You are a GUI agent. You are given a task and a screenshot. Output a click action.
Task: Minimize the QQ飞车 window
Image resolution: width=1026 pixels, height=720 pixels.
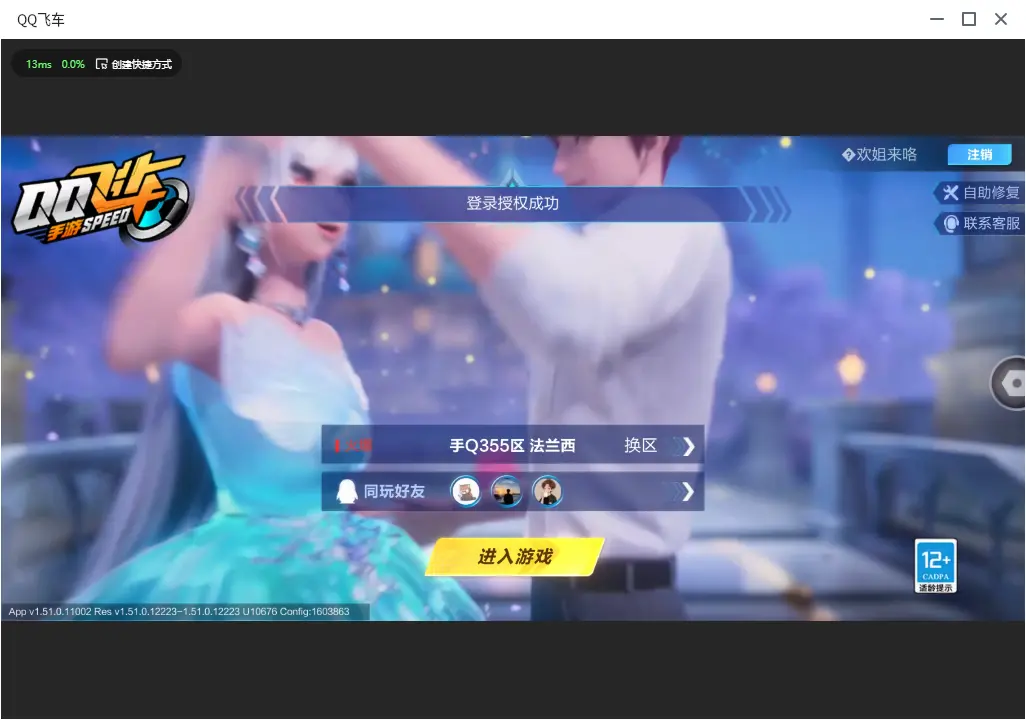pos(937,19)
